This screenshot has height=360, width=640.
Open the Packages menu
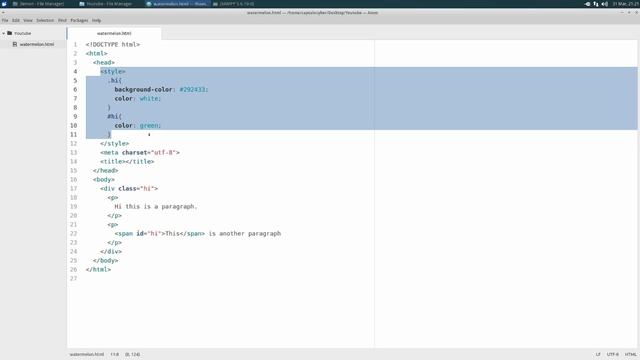coord(79,20)
